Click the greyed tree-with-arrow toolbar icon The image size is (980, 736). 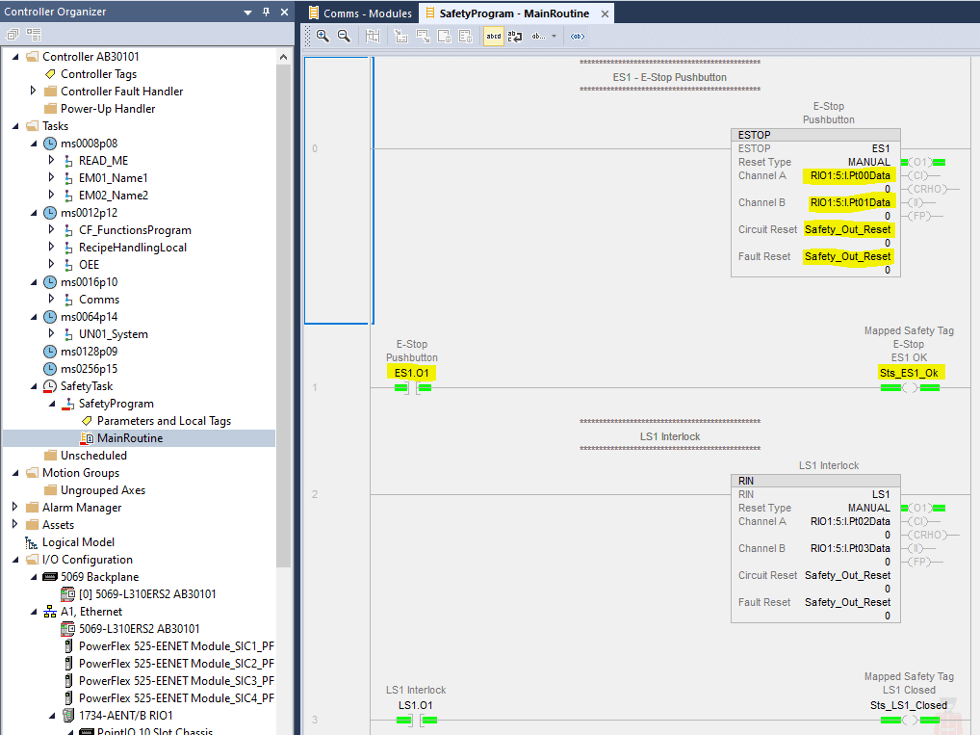401,36
